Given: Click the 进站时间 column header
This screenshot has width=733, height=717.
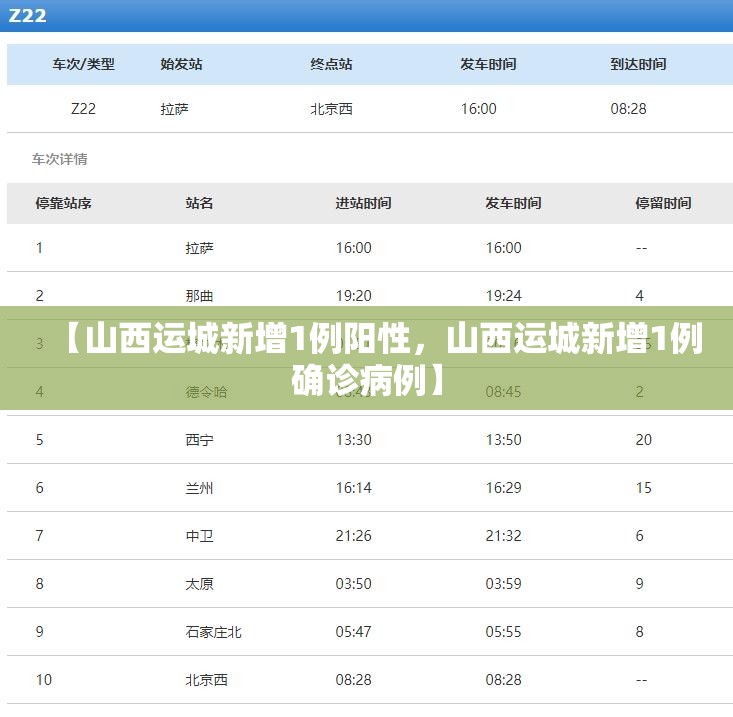Looking at the screenshot, I should [x=363, y=203].
